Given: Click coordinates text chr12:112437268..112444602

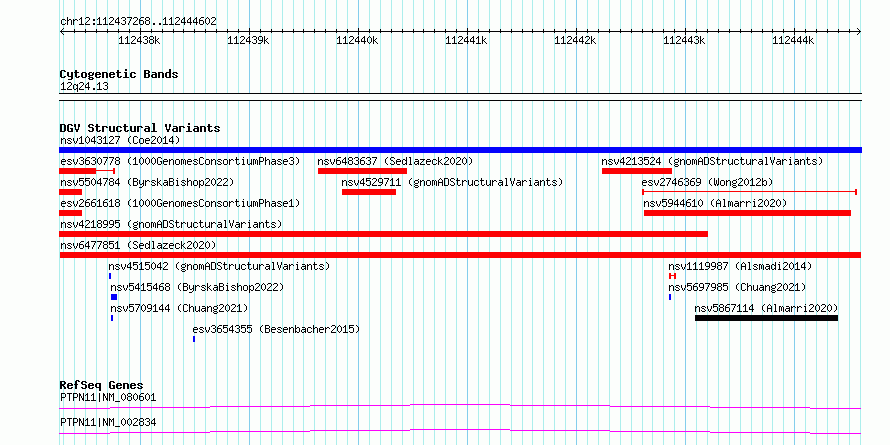Looking at the screenshot, I should tap(138, 22).
